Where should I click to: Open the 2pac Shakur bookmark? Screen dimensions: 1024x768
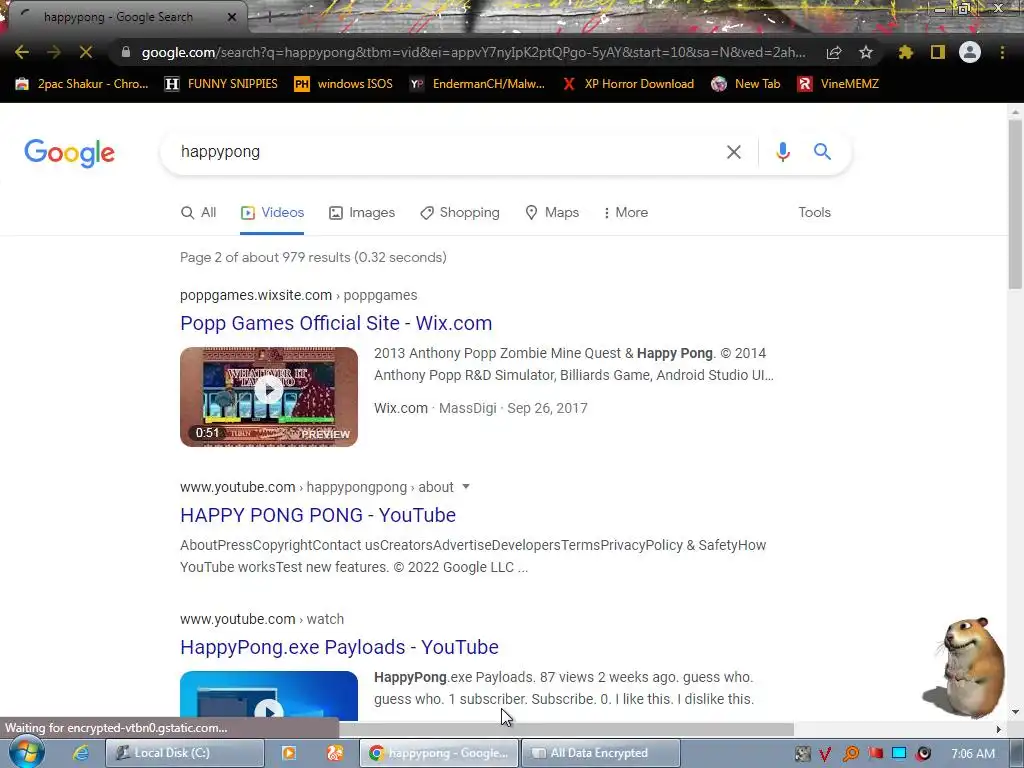(x=82, y=84)
